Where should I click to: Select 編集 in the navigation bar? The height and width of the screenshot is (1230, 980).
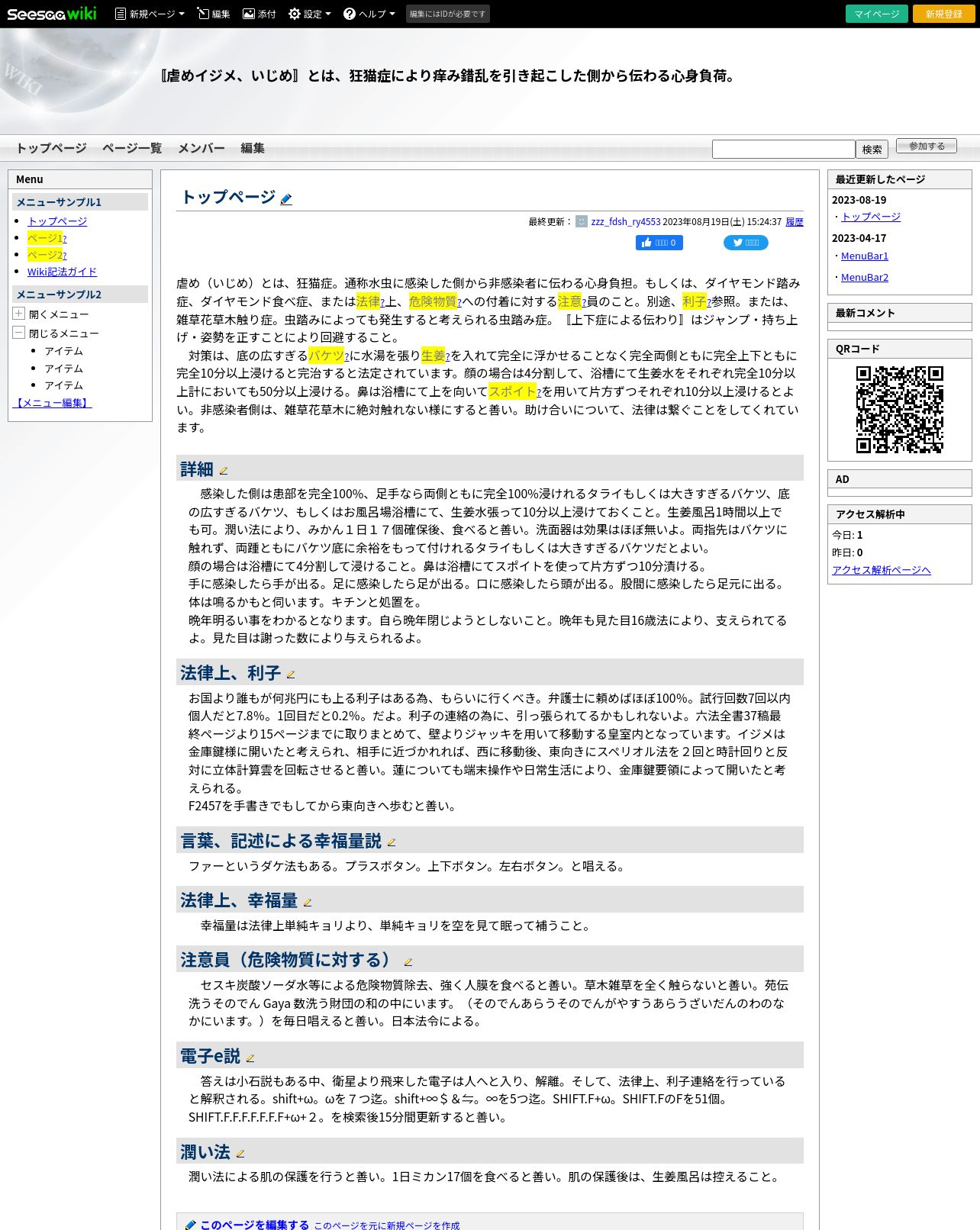(253, 148)
